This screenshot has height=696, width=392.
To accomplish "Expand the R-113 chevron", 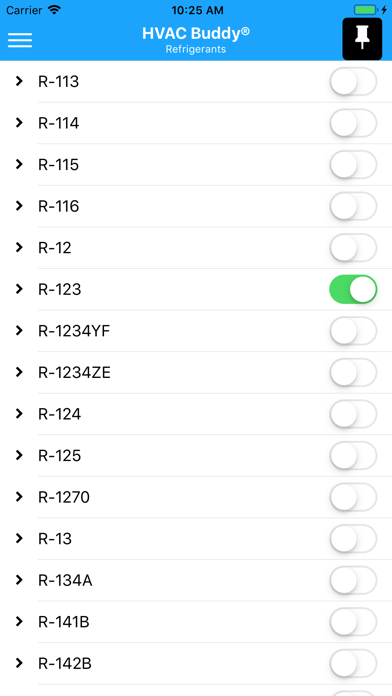I will [x=19, y=81].
